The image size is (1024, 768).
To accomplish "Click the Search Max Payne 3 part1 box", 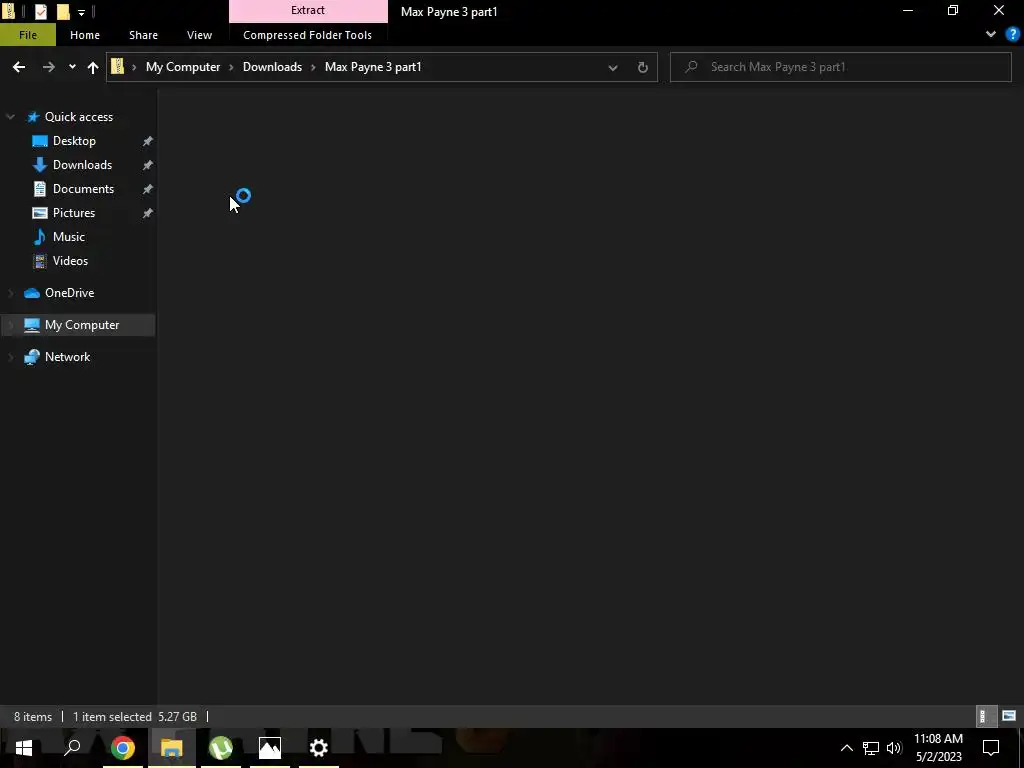I will pos(840,67).
